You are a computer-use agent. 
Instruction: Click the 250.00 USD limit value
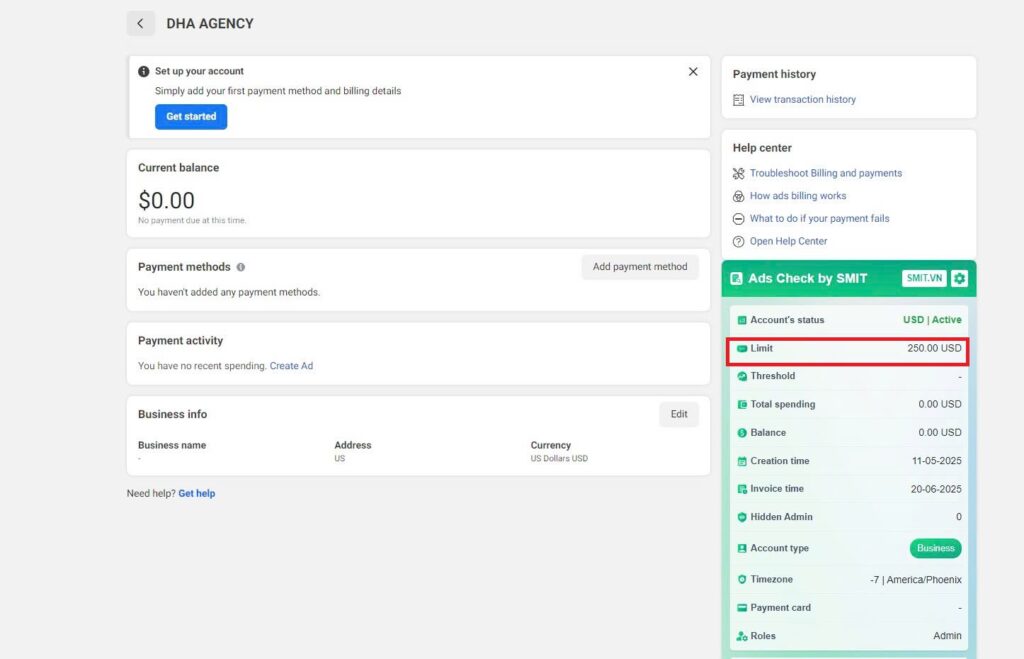(x=934, y=348)
